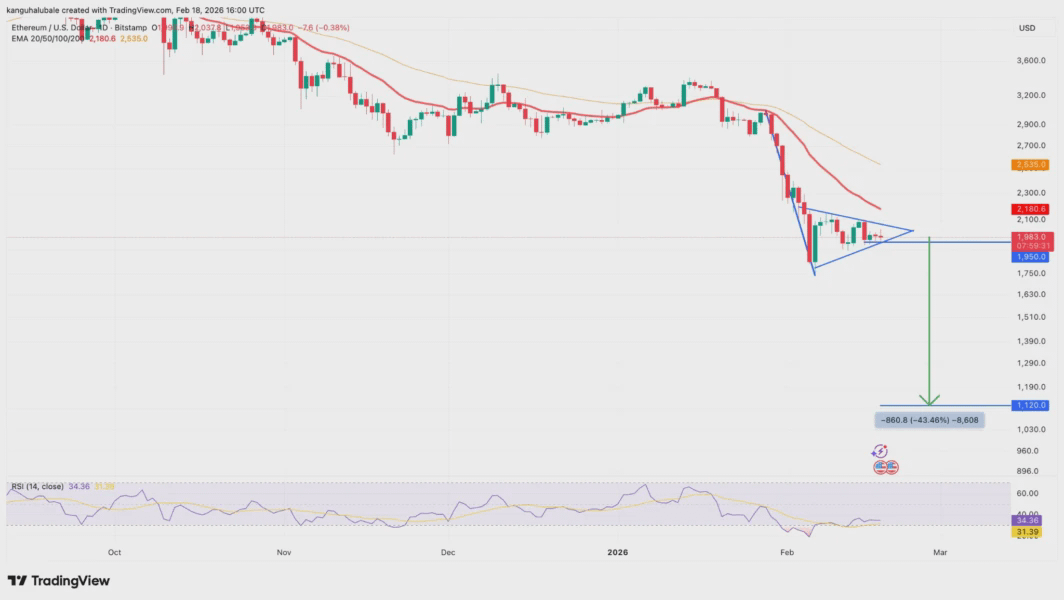
Task: Click the green downward arrow head
Action: (x=929, y=400)
